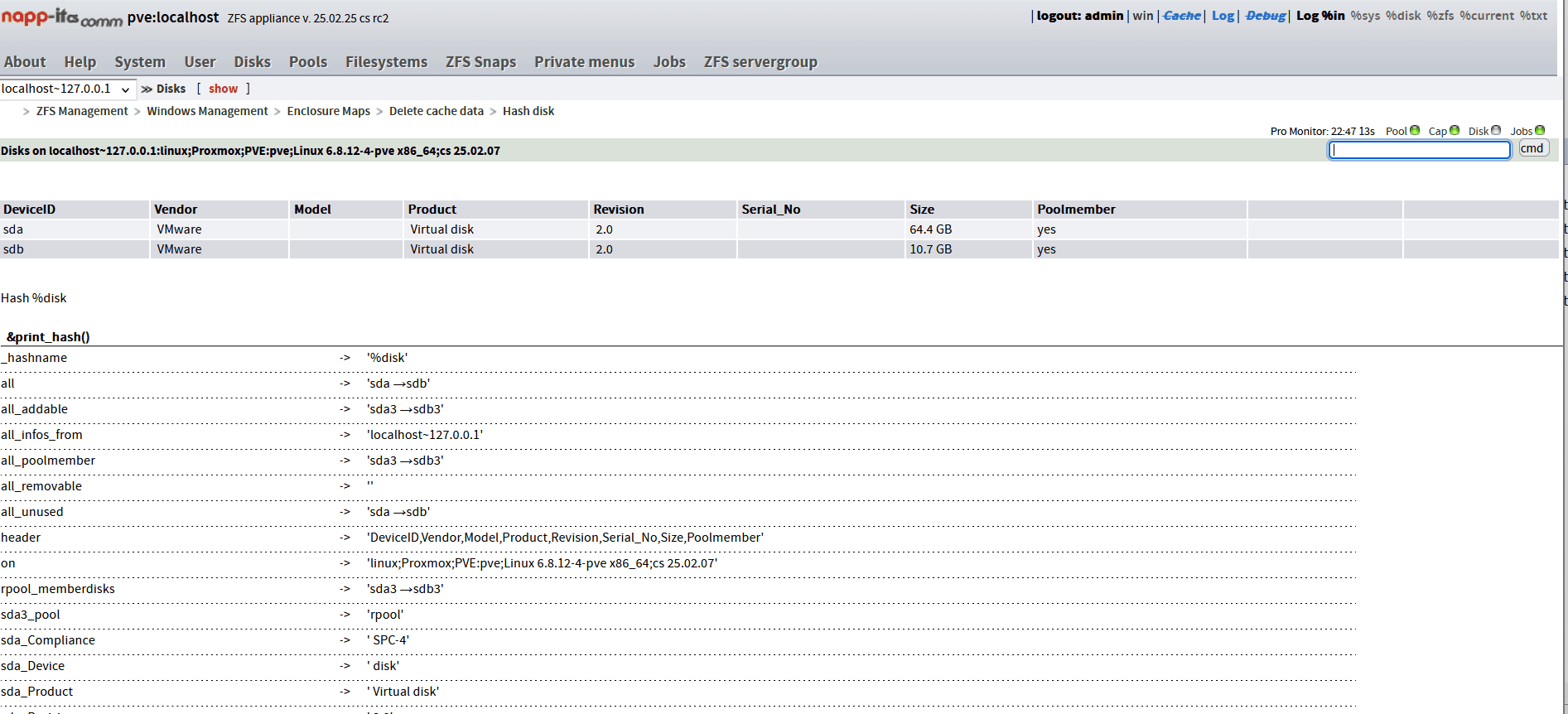The width and height of the screenshot is (1568, 714).
Task: Open the Help menu
Action: point(80,62)
